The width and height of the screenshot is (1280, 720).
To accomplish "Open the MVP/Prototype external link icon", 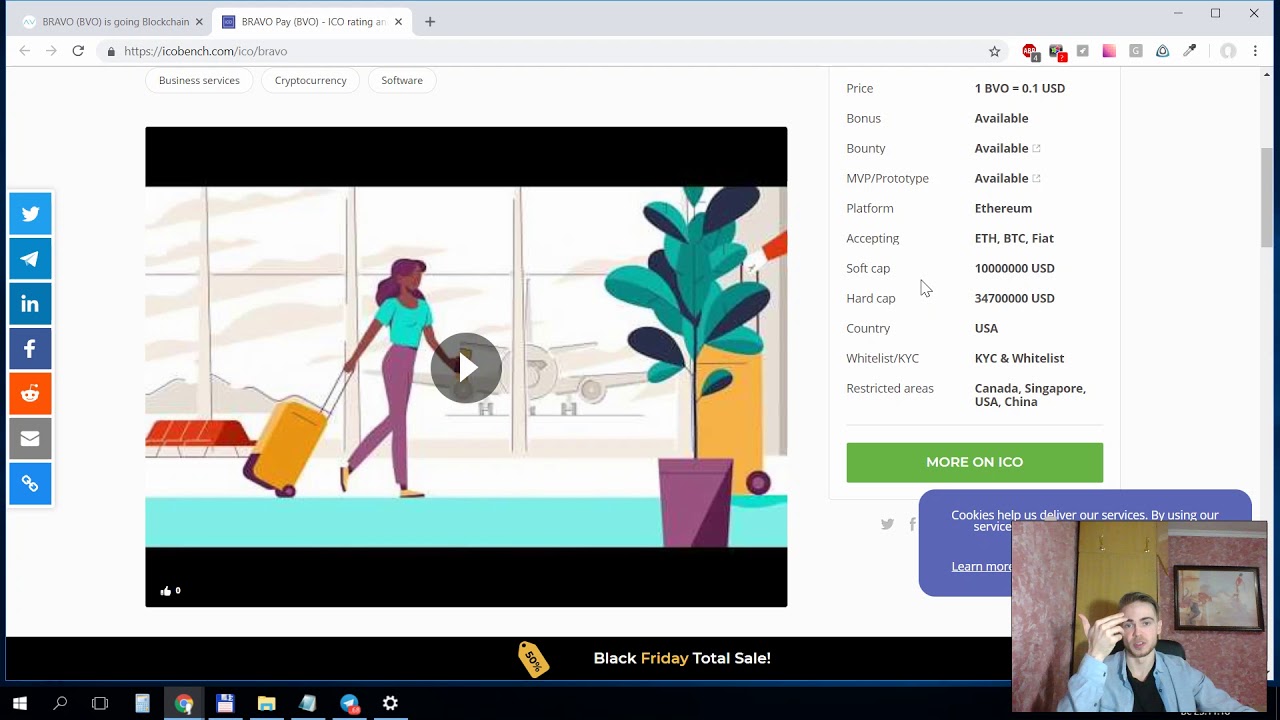I will [1036, 178].
